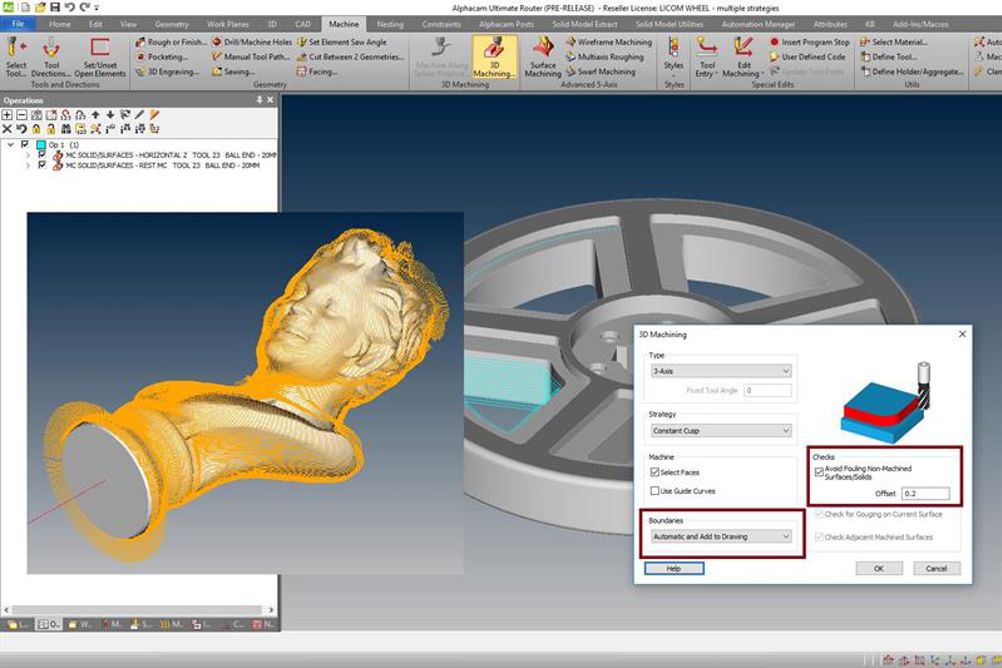Click expand-all plus icon in Operations toolbar
Viewport: 1002px width, 668px height.
click(x=7, y=115)
